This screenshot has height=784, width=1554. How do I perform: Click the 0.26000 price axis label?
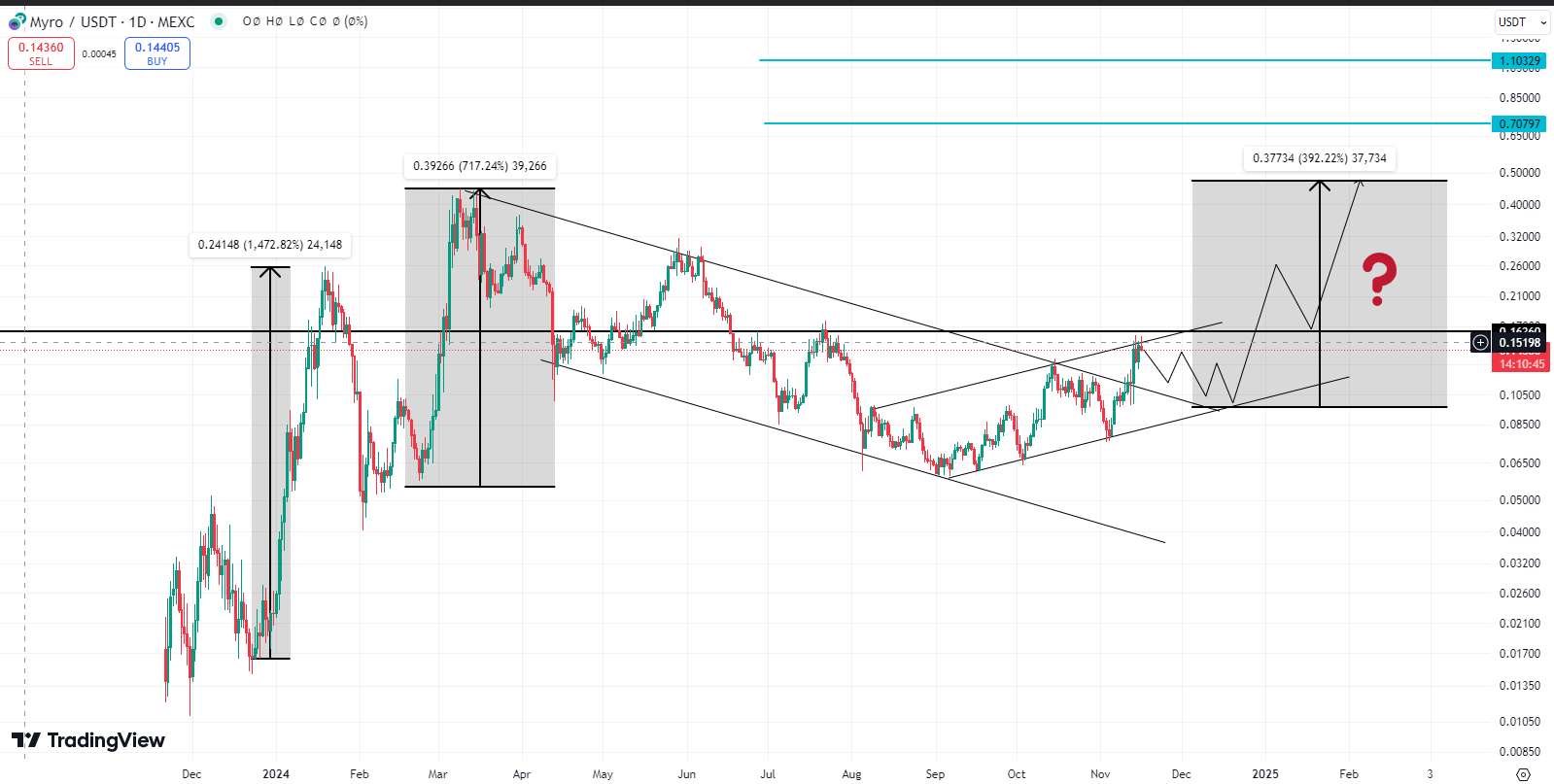(x=1520, y=266)
